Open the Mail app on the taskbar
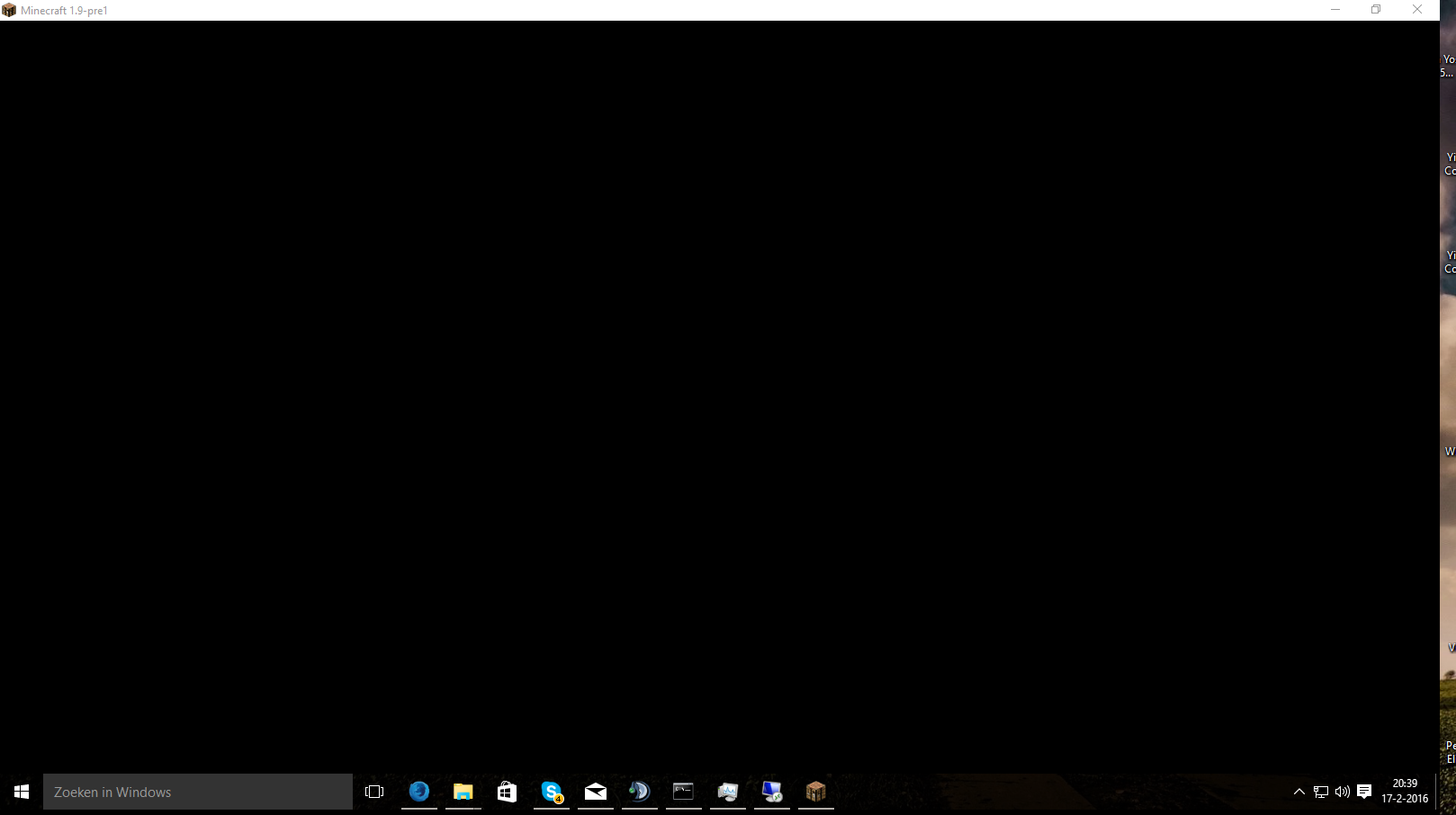Viewport: 1456px width, 815px height. 596,792
